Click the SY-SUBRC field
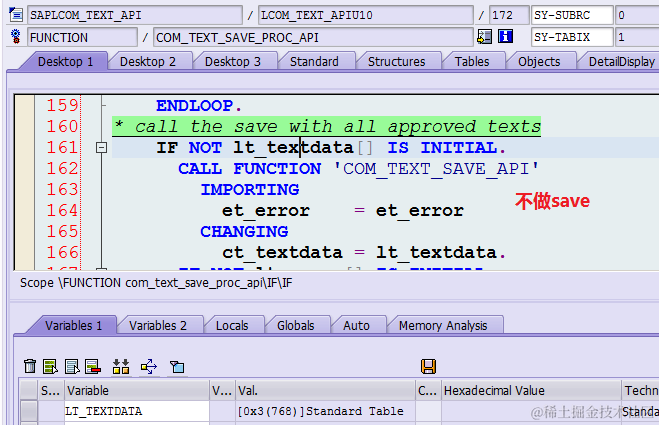Image resolution: width=659 pixels, height=425 pixels. coord(572,15)
